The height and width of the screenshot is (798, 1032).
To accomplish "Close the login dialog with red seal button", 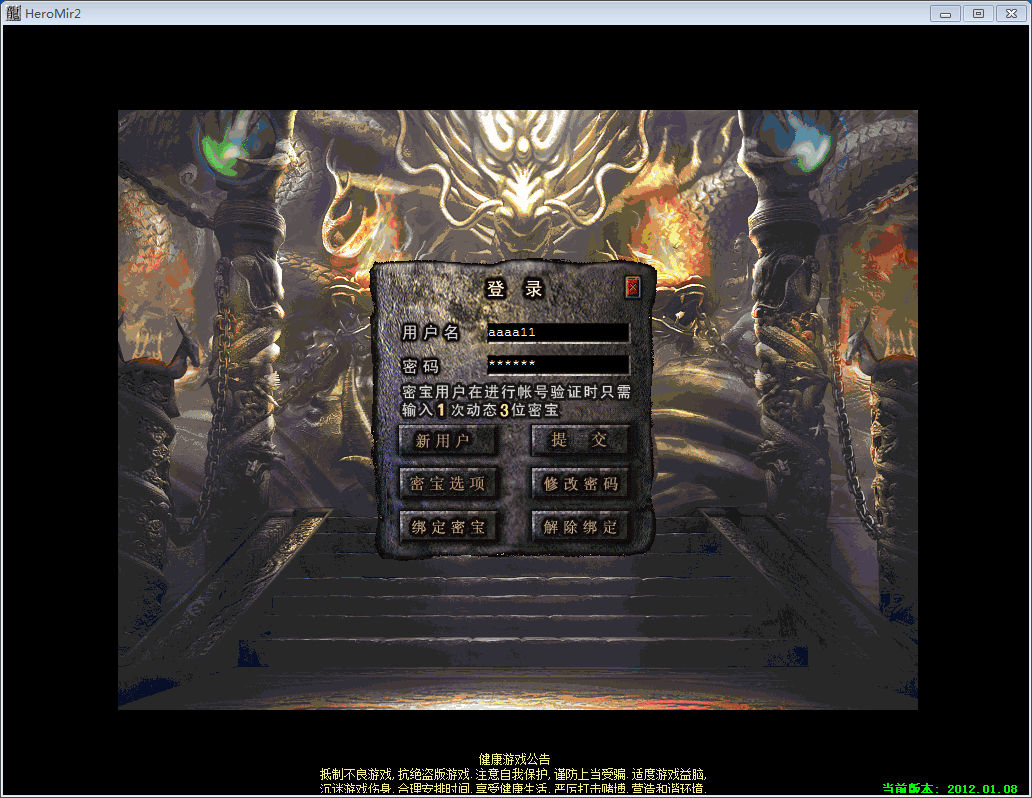I will [632, 287].
